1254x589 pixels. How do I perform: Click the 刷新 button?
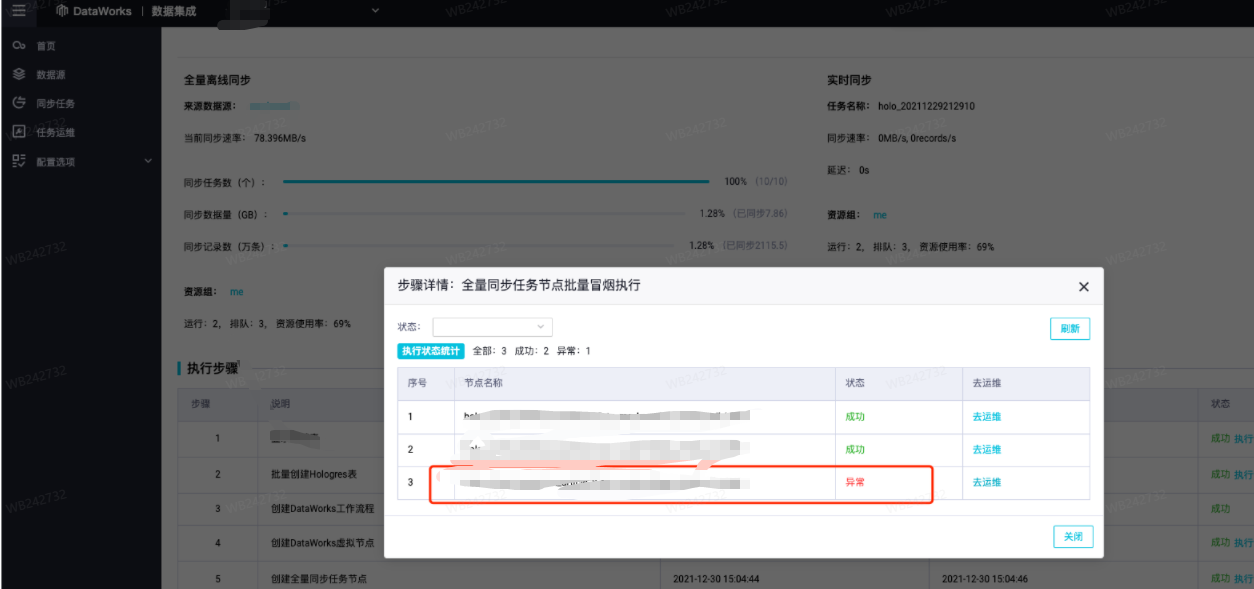(1070, 328)
